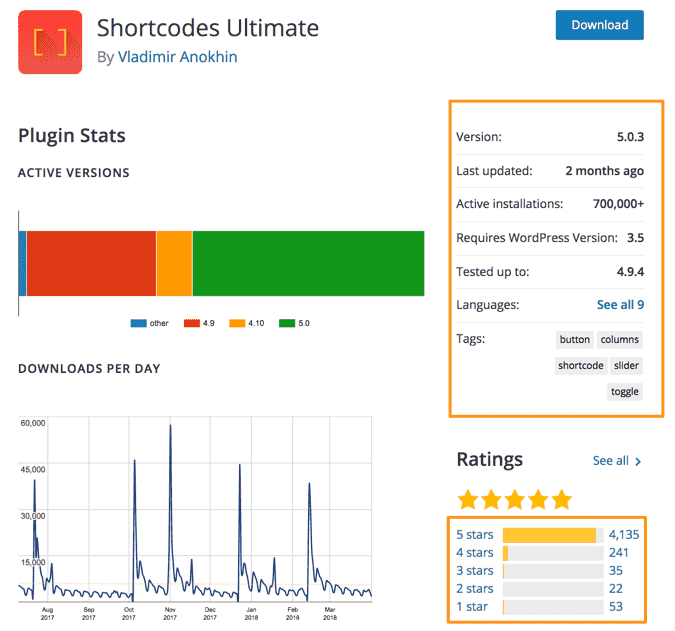This screenshot has height=631, width=675.
Task: Click the 22 two-star count
Action: click(616, 589)
